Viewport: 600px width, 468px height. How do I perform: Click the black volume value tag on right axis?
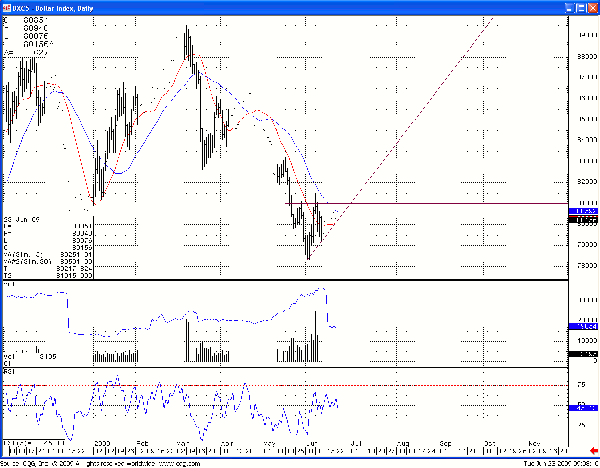click(x=582, y=354)
